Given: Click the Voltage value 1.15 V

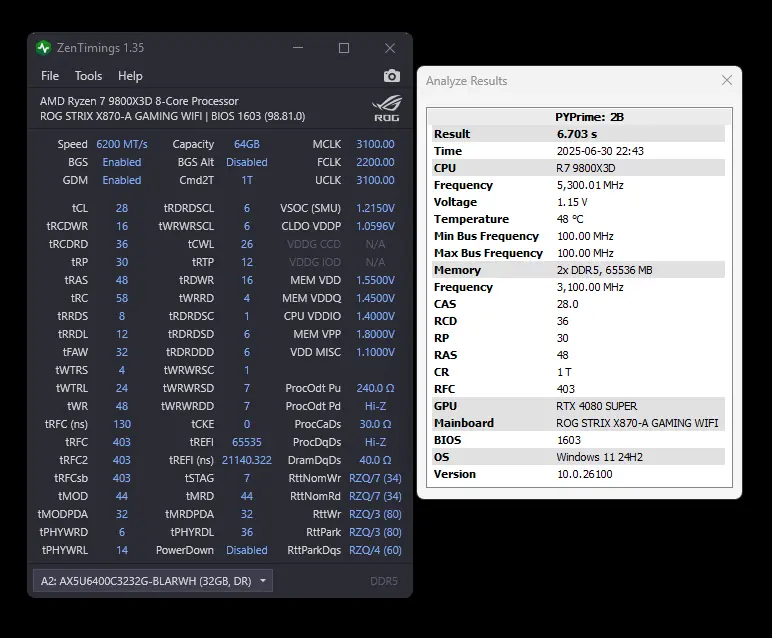Looking at the screenshot, I should coord(572,202).
